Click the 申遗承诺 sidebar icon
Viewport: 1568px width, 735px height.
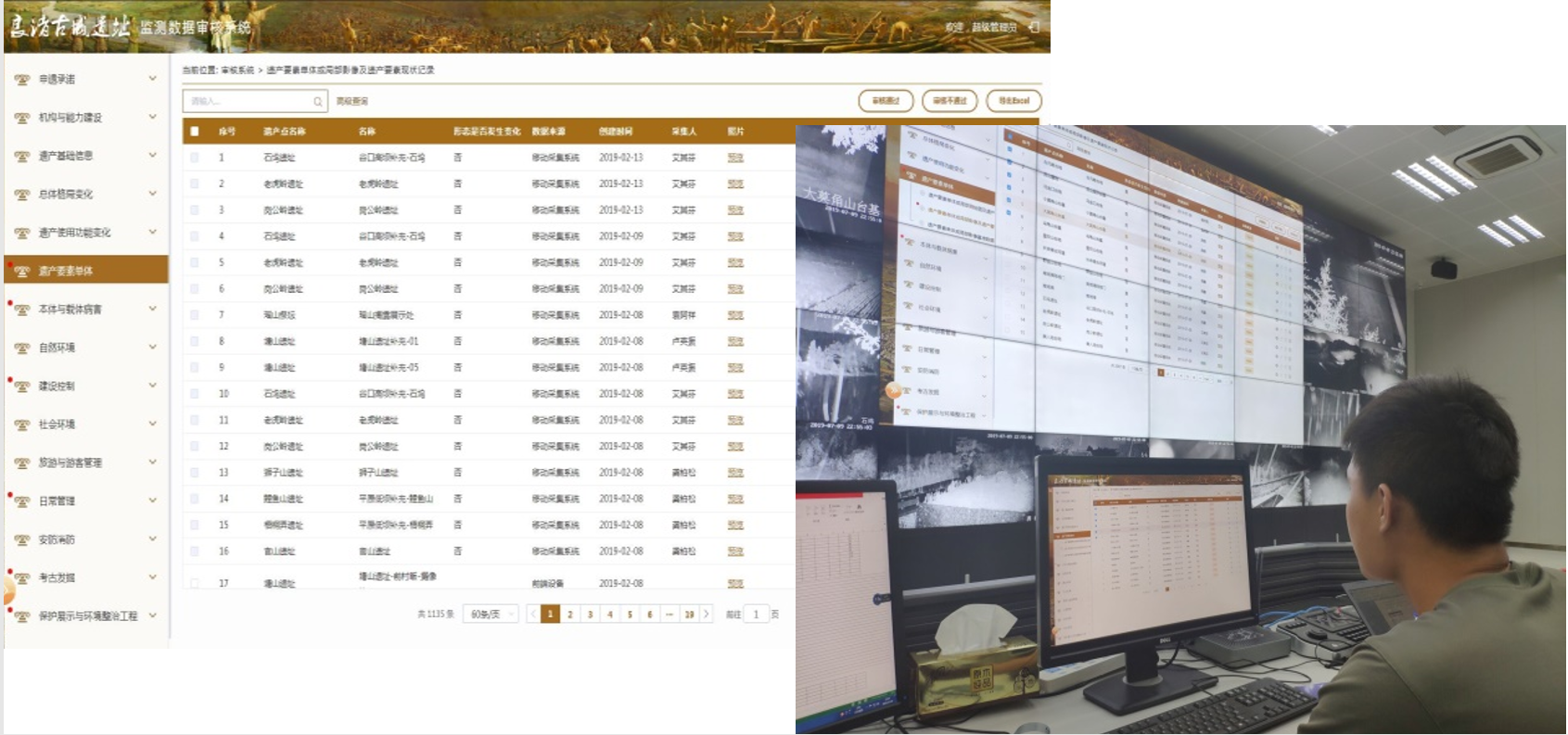coord(22,80)
